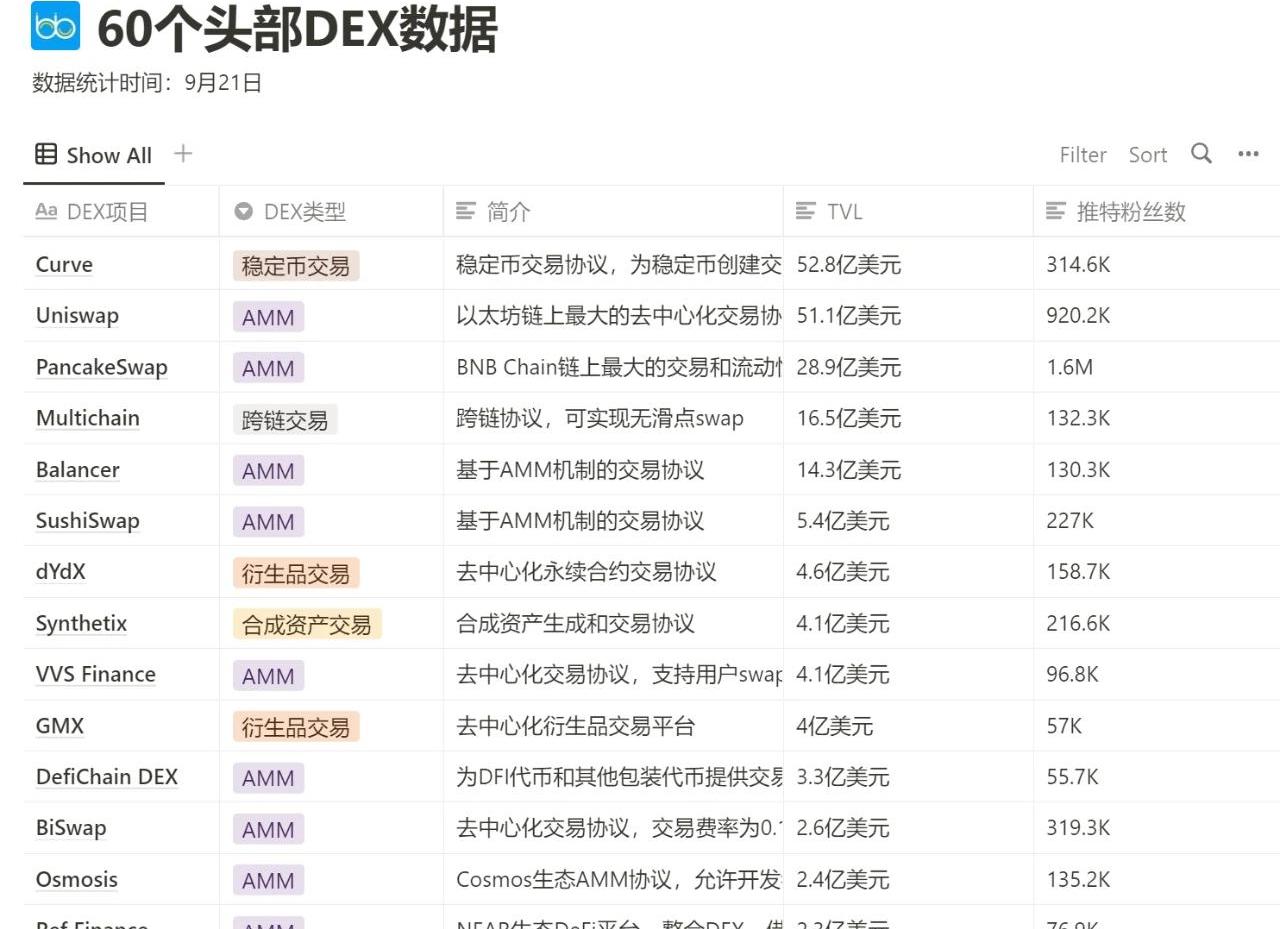Add a new view with plus icon
1280x929 pixels.
point(182,154)
